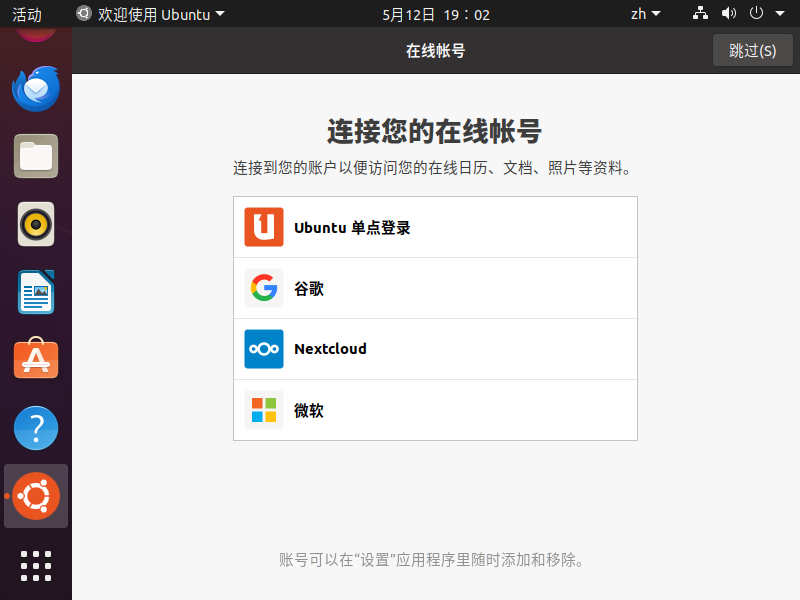The width and height of the screenshot is (800, 600).
Task: Click the Ubuntu Single Sign-On logo icon
Action: (x=264, y=227)
